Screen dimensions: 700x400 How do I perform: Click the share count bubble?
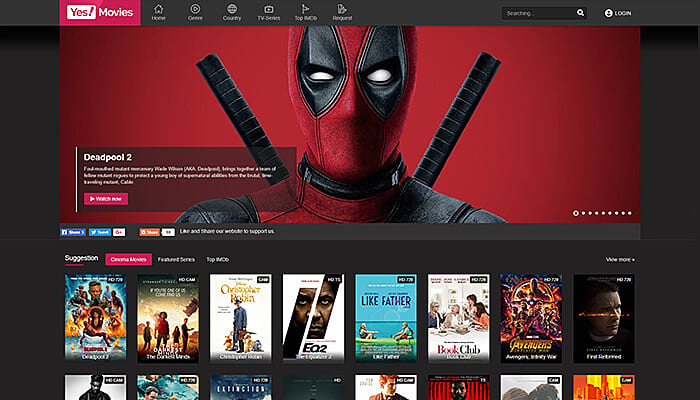(168, 232)
